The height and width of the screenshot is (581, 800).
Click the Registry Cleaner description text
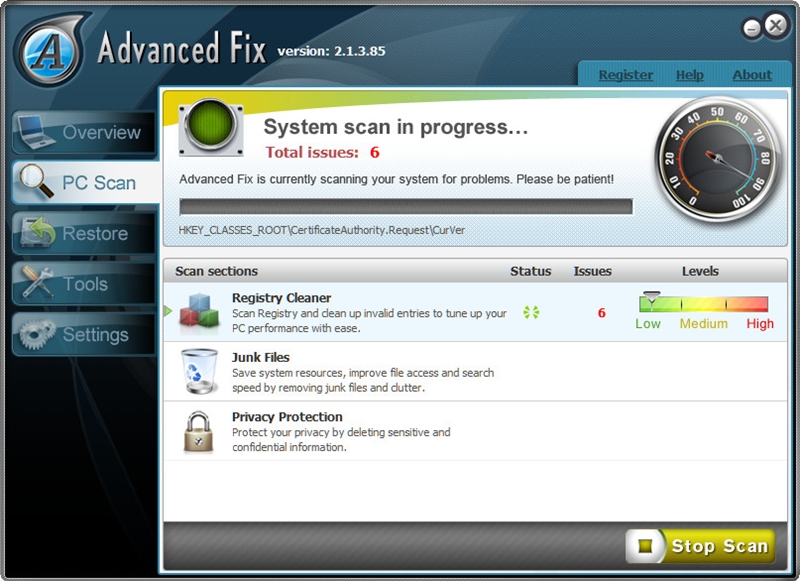(x=369, y=320)
